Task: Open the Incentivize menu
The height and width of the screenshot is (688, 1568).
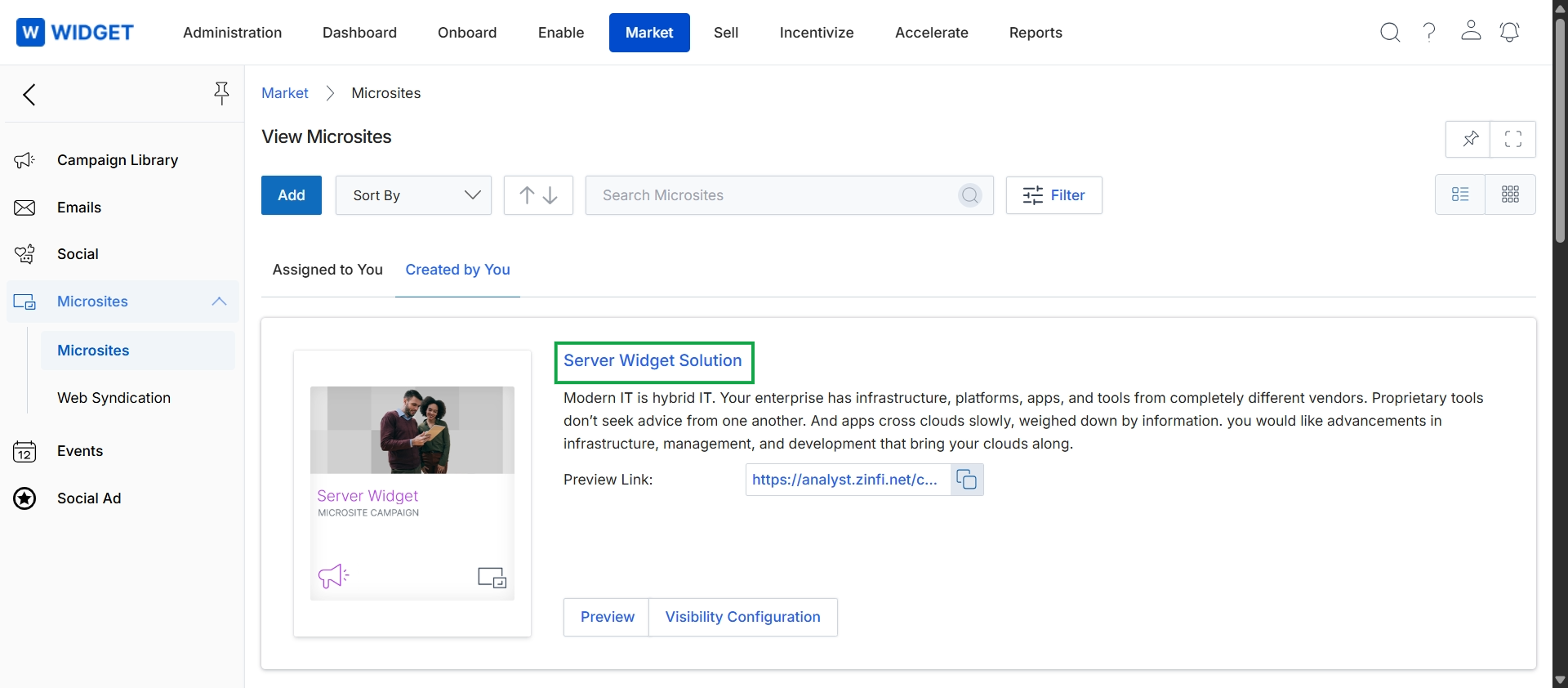Action: click(817, 33)
